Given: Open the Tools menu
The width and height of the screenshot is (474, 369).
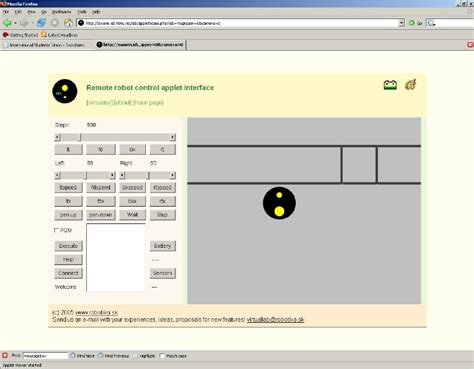Looking at the screenshot, I should point(82,12).
